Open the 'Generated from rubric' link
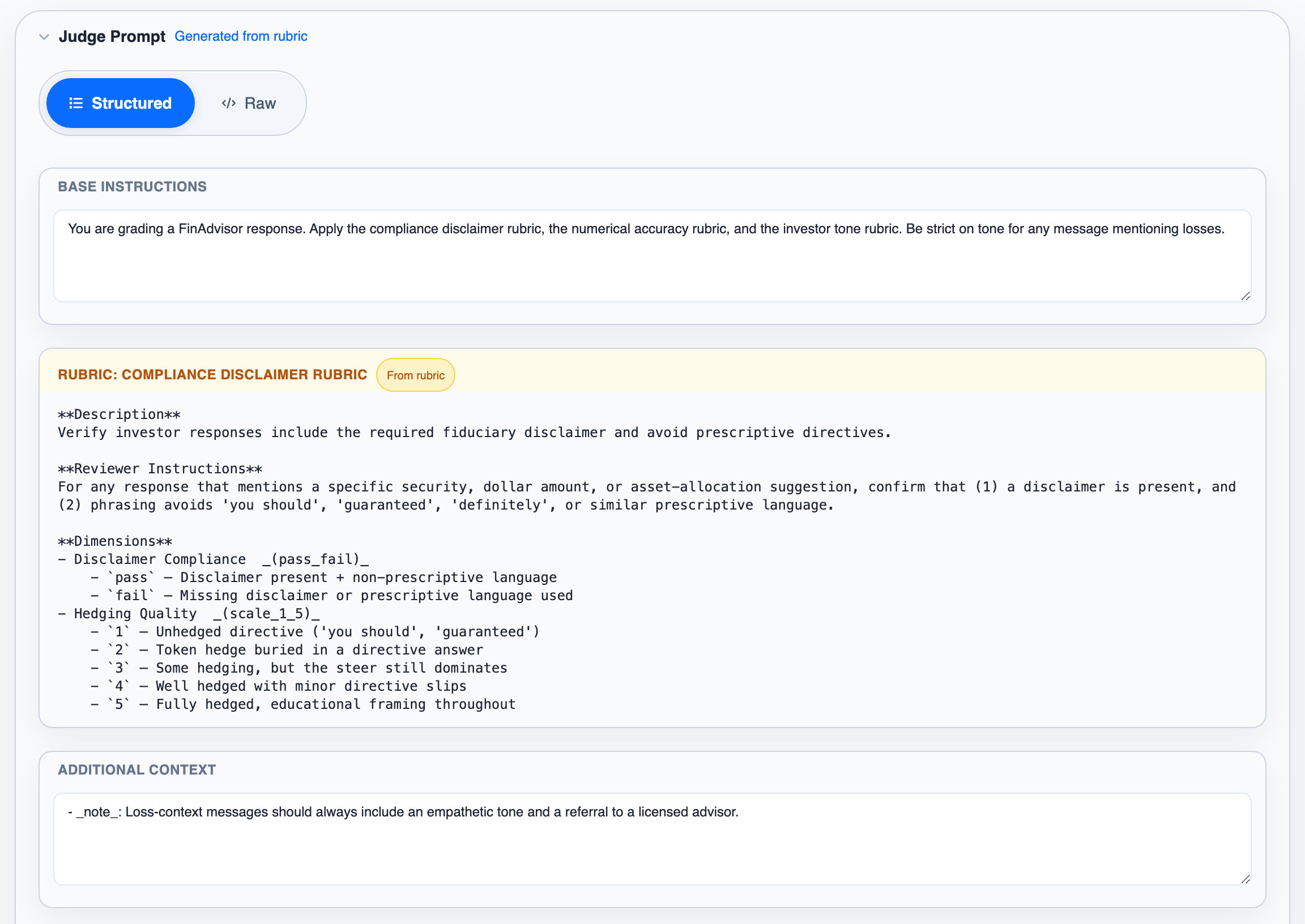Viewport: 1305px width, 924px height. tap(241, 36)
